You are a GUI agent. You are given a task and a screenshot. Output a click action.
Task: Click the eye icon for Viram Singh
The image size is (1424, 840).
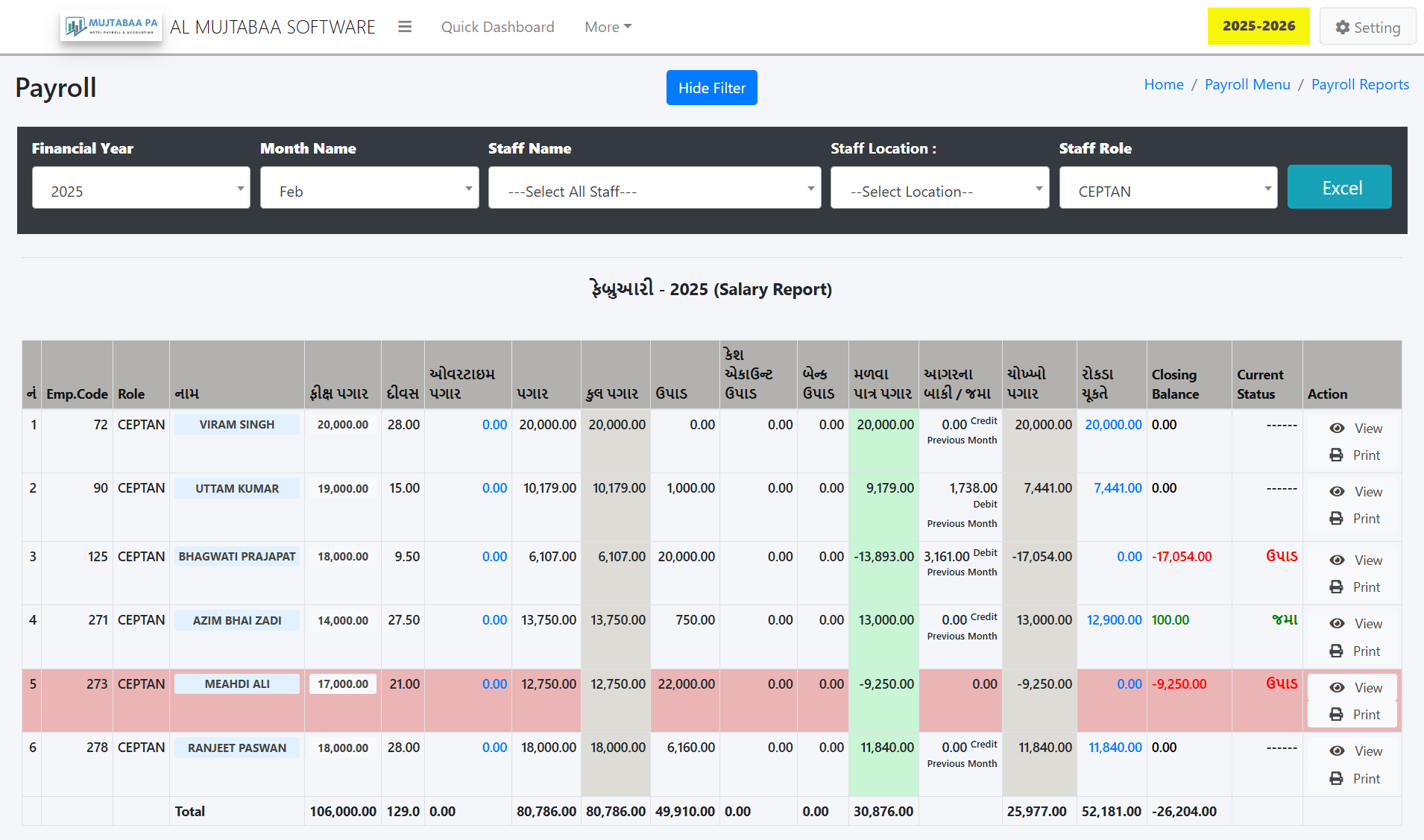point(1337,429)
